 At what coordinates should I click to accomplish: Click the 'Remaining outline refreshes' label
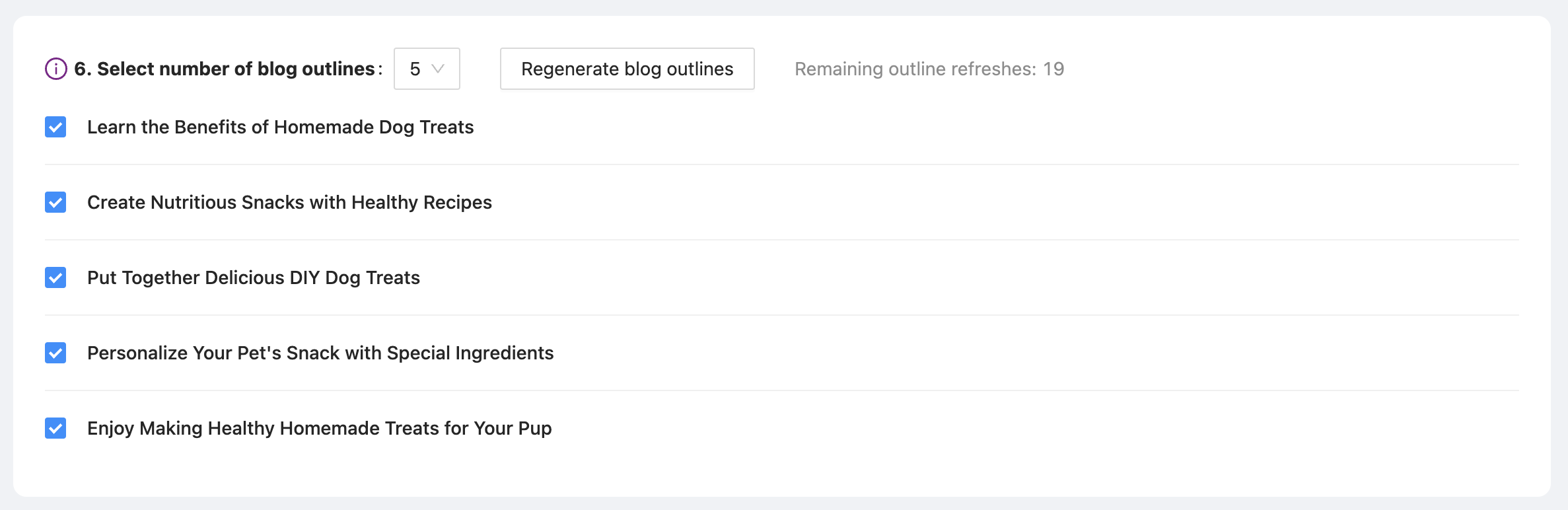pyautogui.click(x=915, y=69)
